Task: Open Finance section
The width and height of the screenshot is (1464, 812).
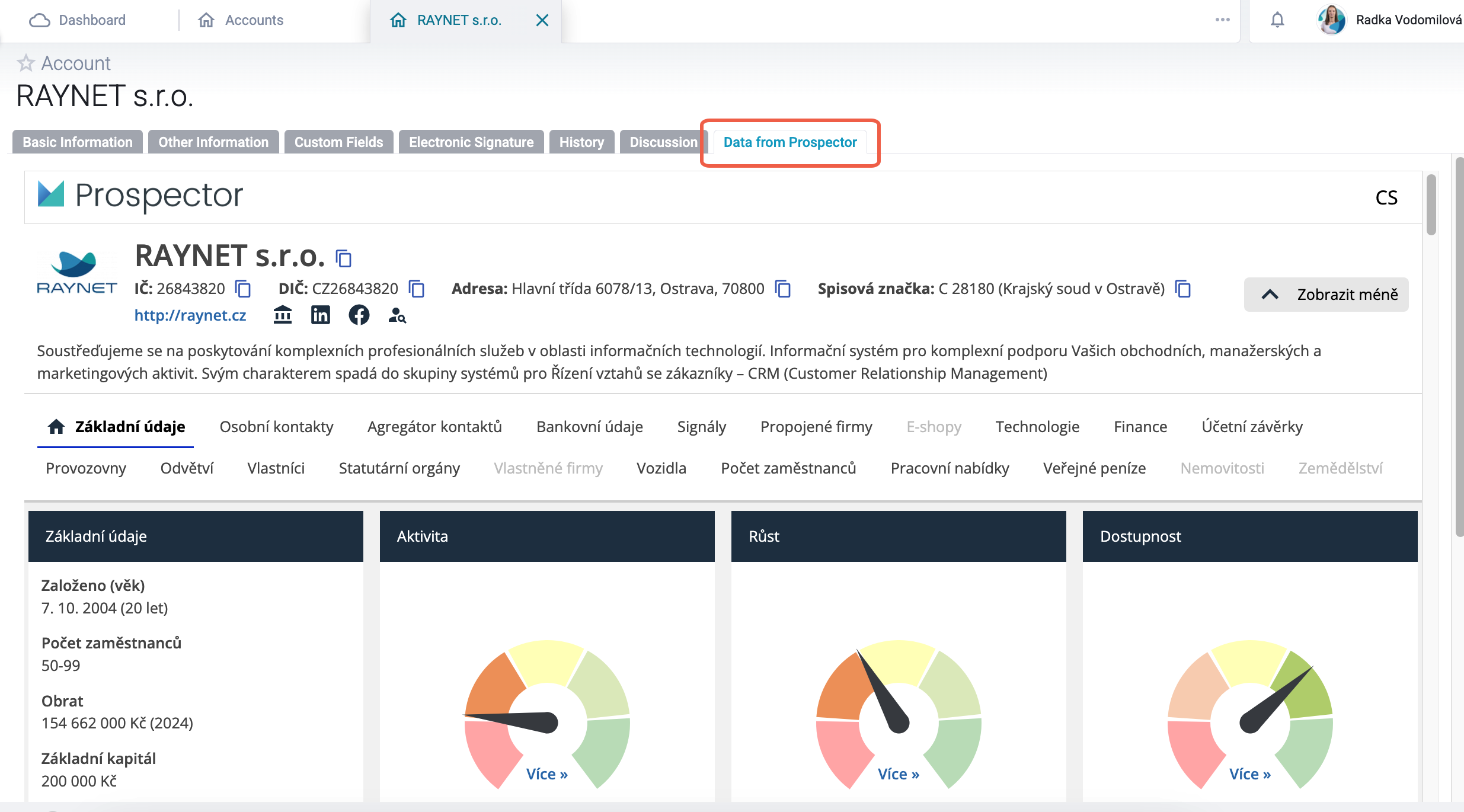Action: [x=1140, y=427]
